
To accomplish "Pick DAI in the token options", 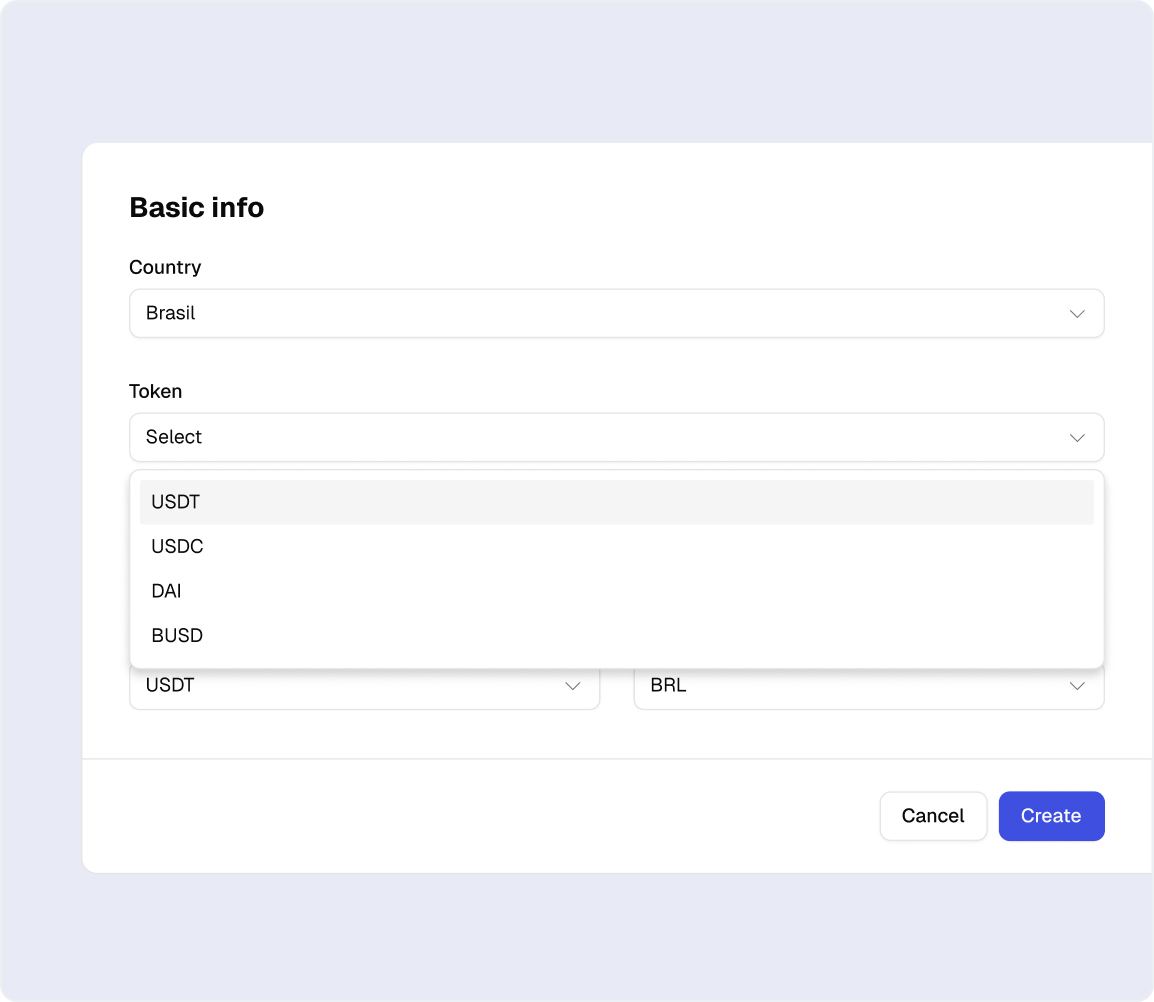I will point(616,591).
